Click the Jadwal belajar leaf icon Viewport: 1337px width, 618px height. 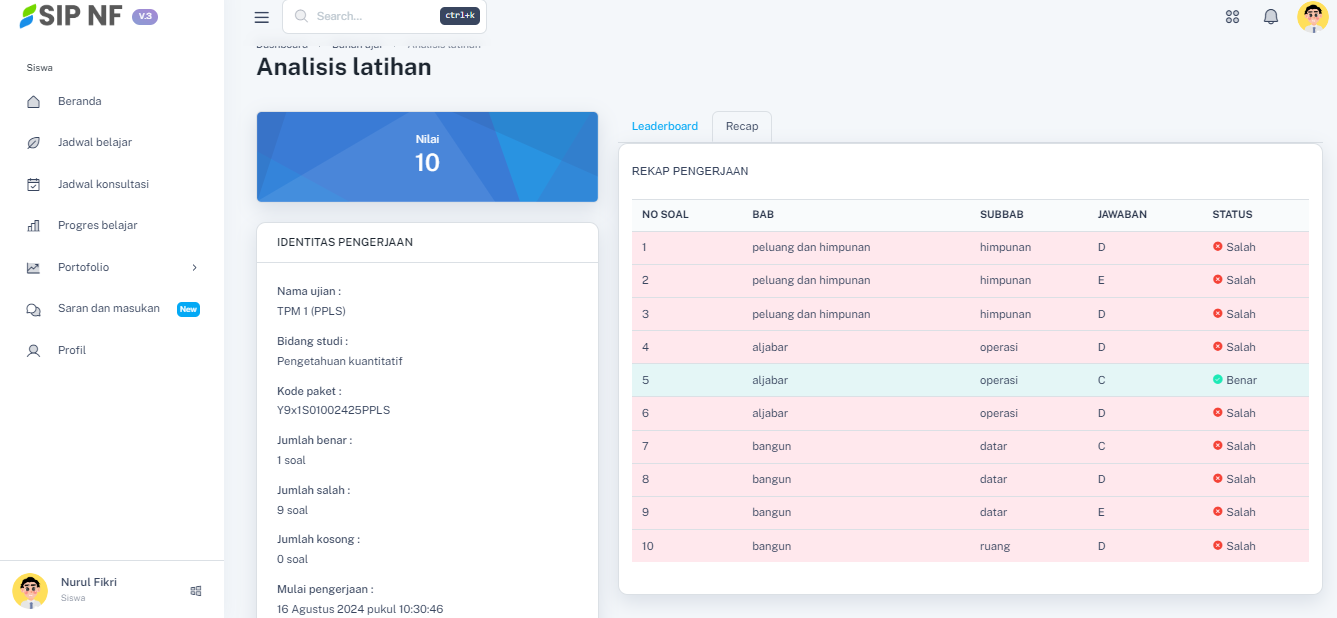point(33,143)
